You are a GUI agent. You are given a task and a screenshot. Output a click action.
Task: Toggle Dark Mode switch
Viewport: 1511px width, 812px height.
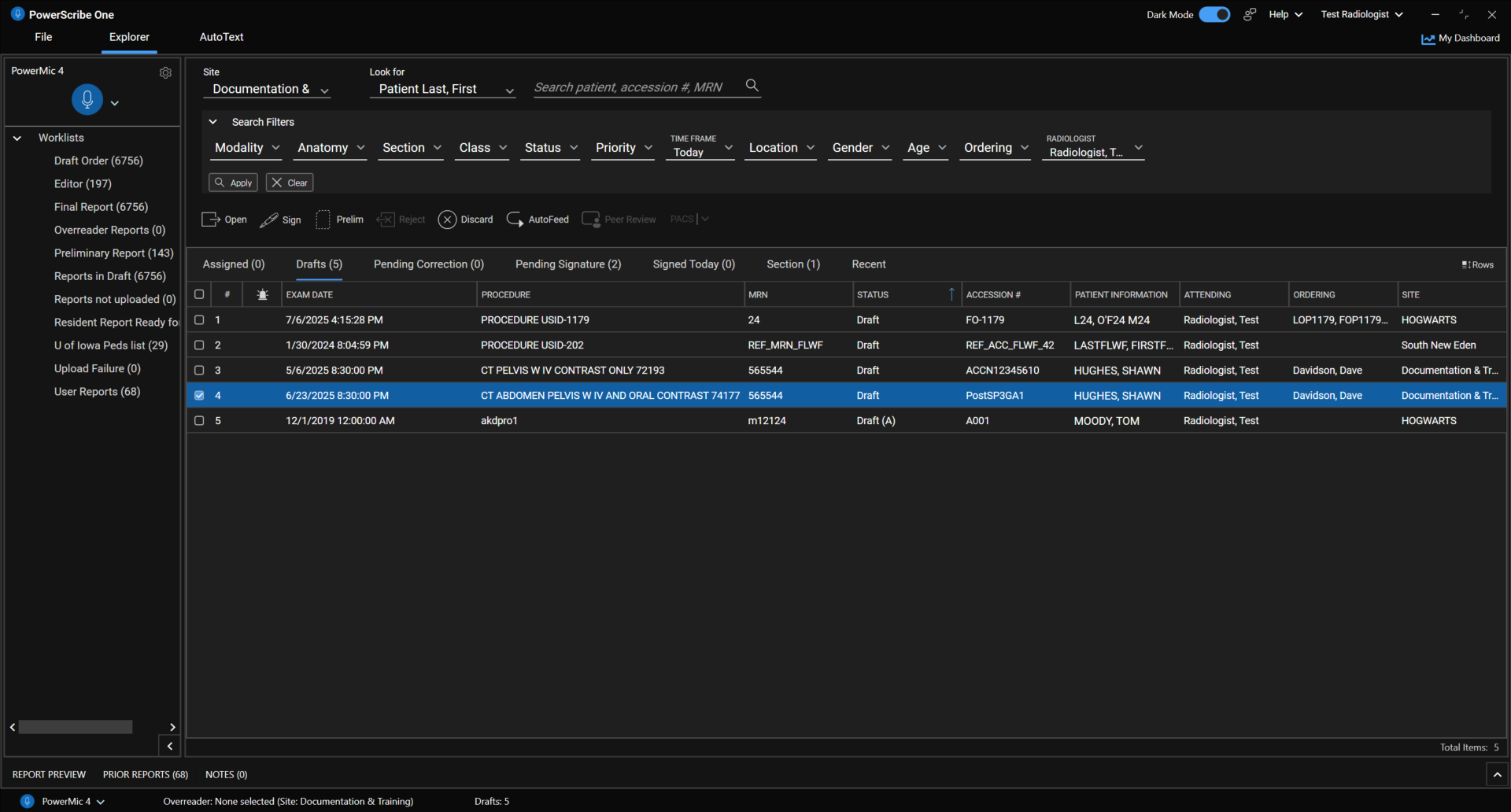[1214, 14]
